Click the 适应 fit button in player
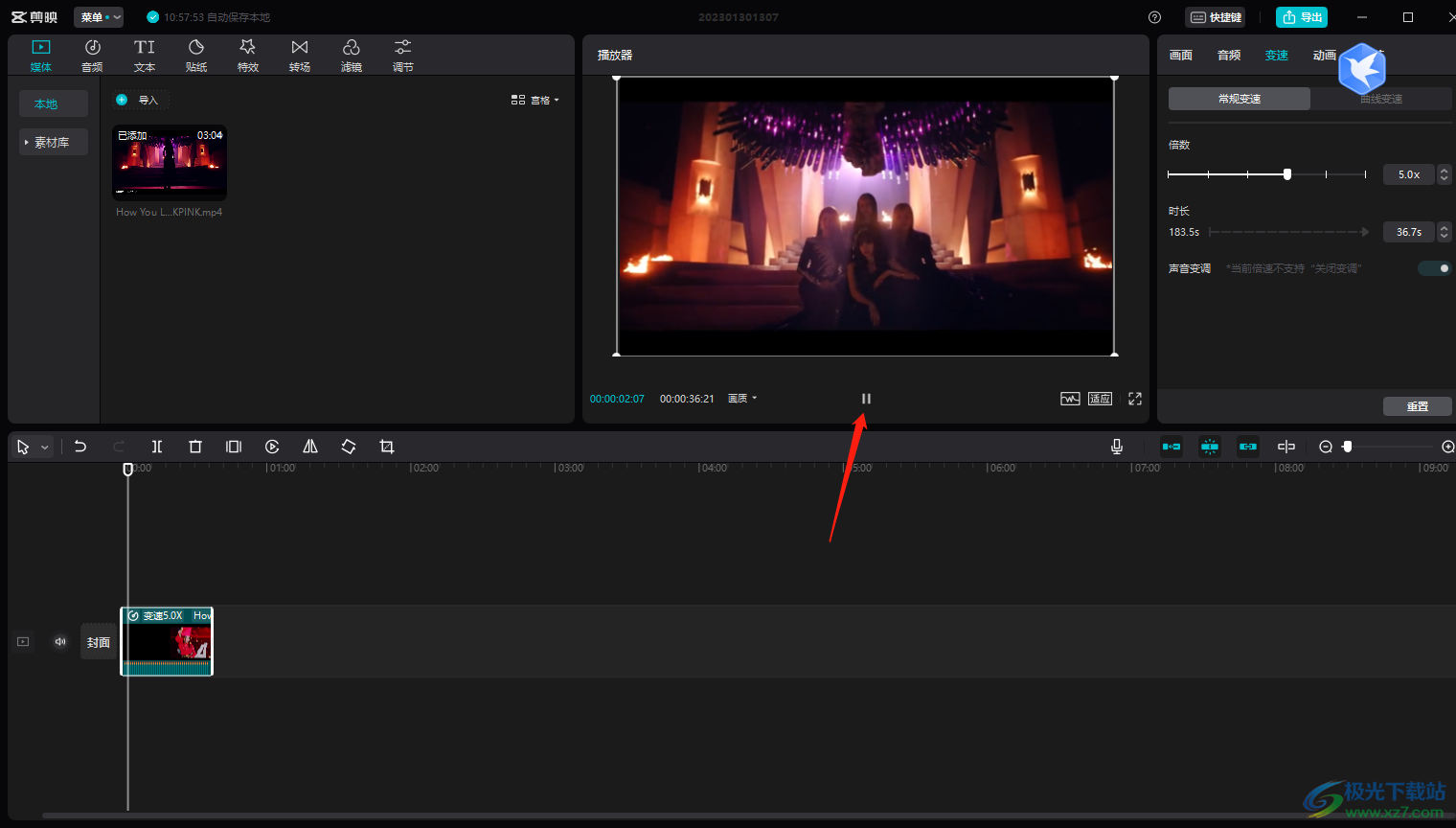This screenshot has height=828, width=1456. pos(1100,399)
